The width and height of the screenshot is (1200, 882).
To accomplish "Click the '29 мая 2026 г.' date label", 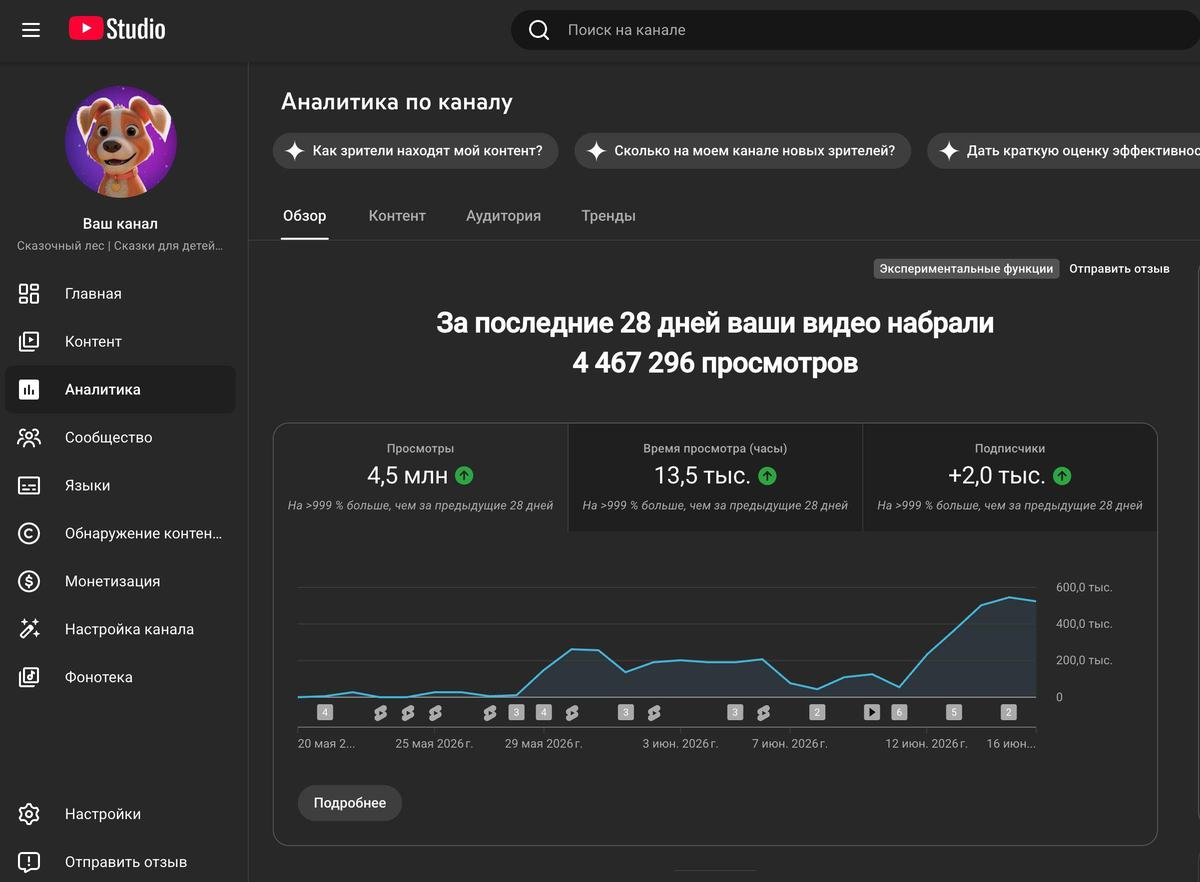I will point(543,744).
